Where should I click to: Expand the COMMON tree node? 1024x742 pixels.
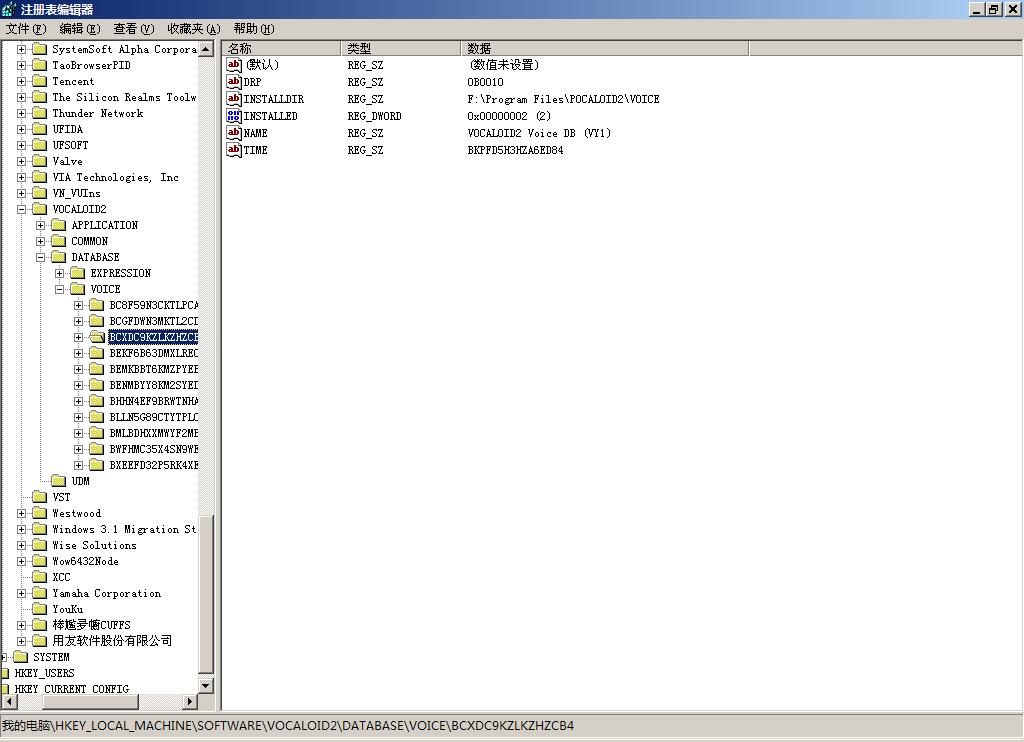click(x=40, y=241)
